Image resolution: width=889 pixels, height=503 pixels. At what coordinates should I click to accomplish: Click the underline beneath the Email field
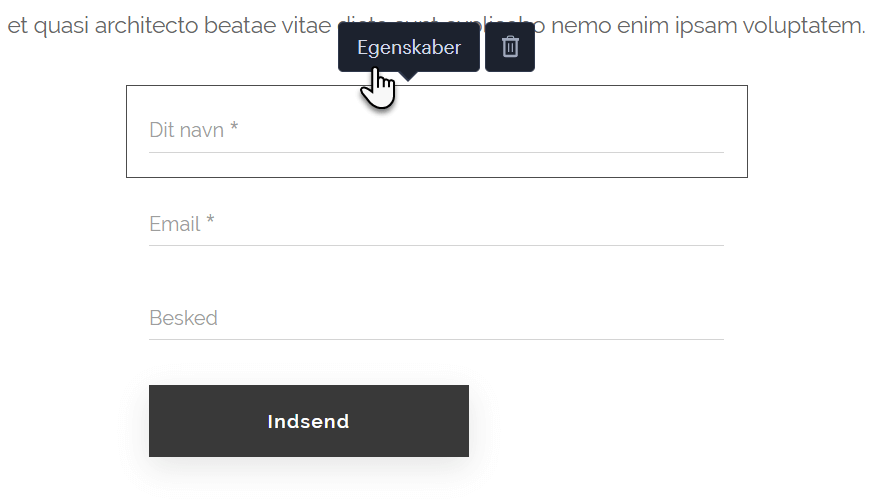(x=436, y=245)
